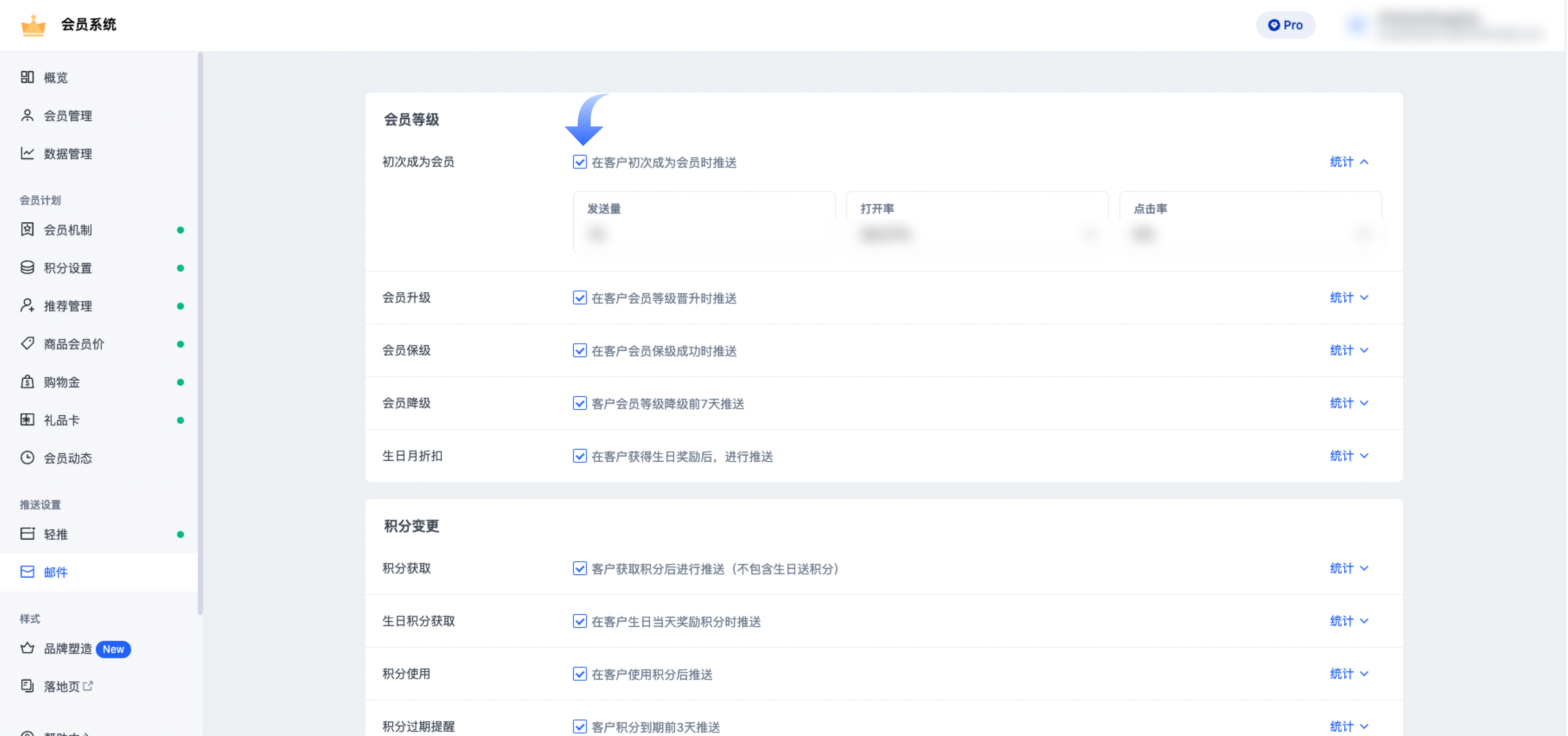Open the 概览 overview icon
Viewport: 1568px width, 736px height.
click(x=27, y=77)
